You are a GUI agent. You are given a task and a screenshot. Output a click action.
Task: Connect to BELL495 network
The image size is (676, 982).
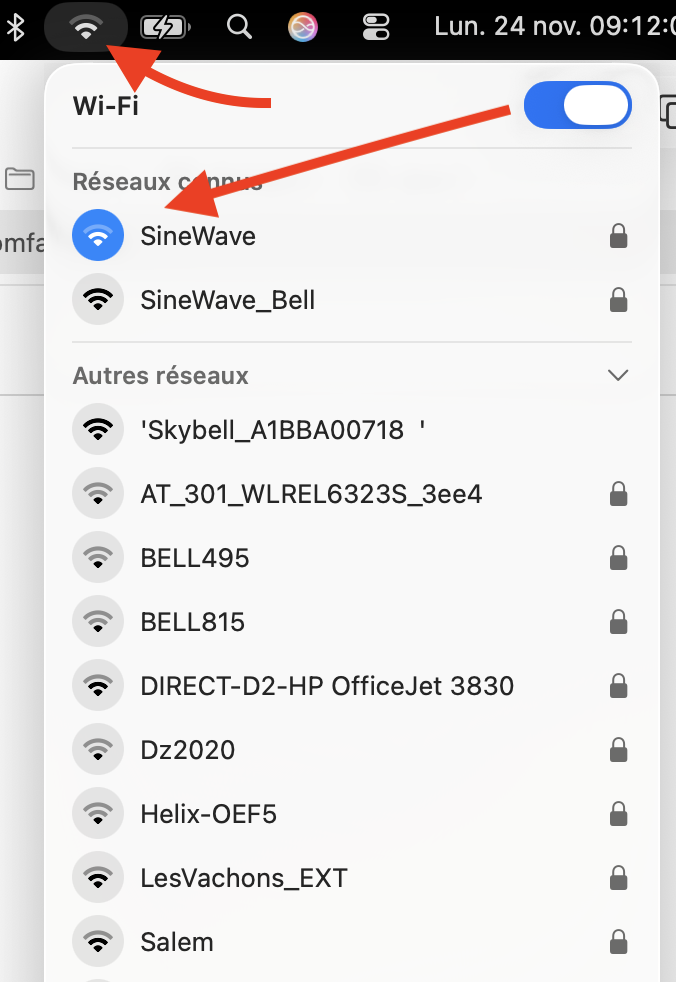(x=351, y=558)
